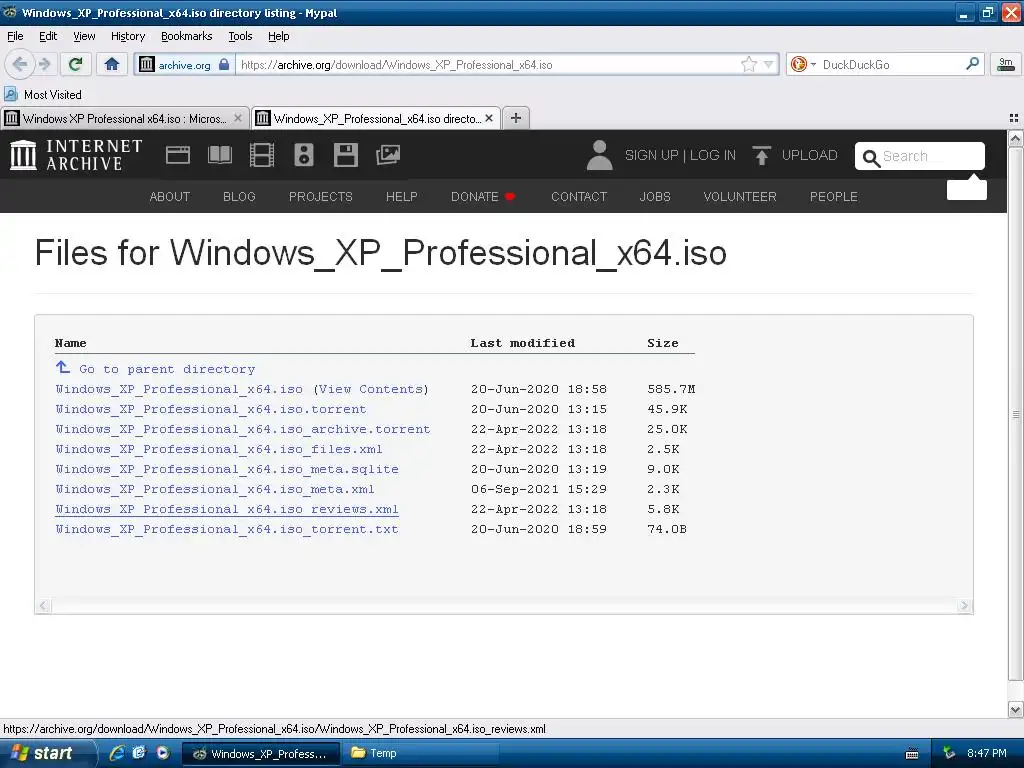1024x768 pixels.
Task: Open the Internet Archive Web icon
Action: [178, 155]
